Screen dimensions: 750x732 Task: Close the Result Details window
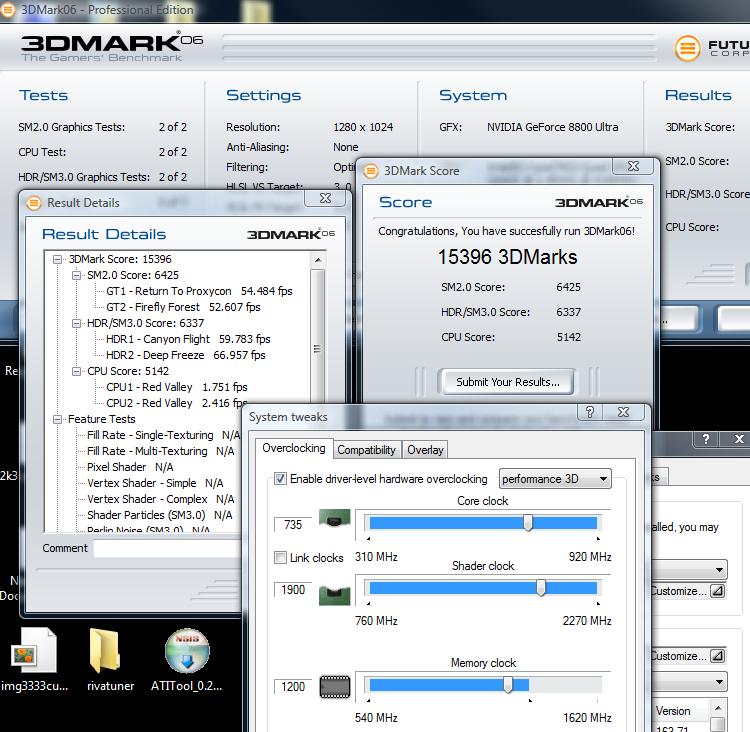coord(325,198)
